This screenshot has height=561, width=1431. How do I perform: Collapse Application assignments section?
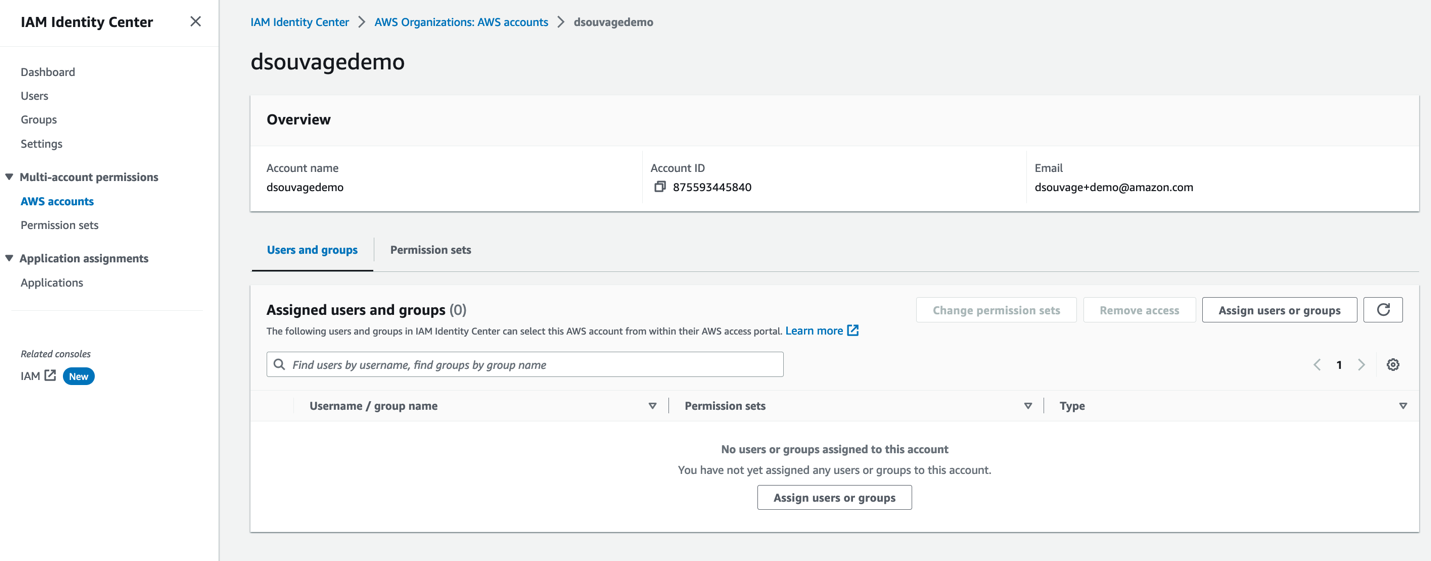coord(10,258)
